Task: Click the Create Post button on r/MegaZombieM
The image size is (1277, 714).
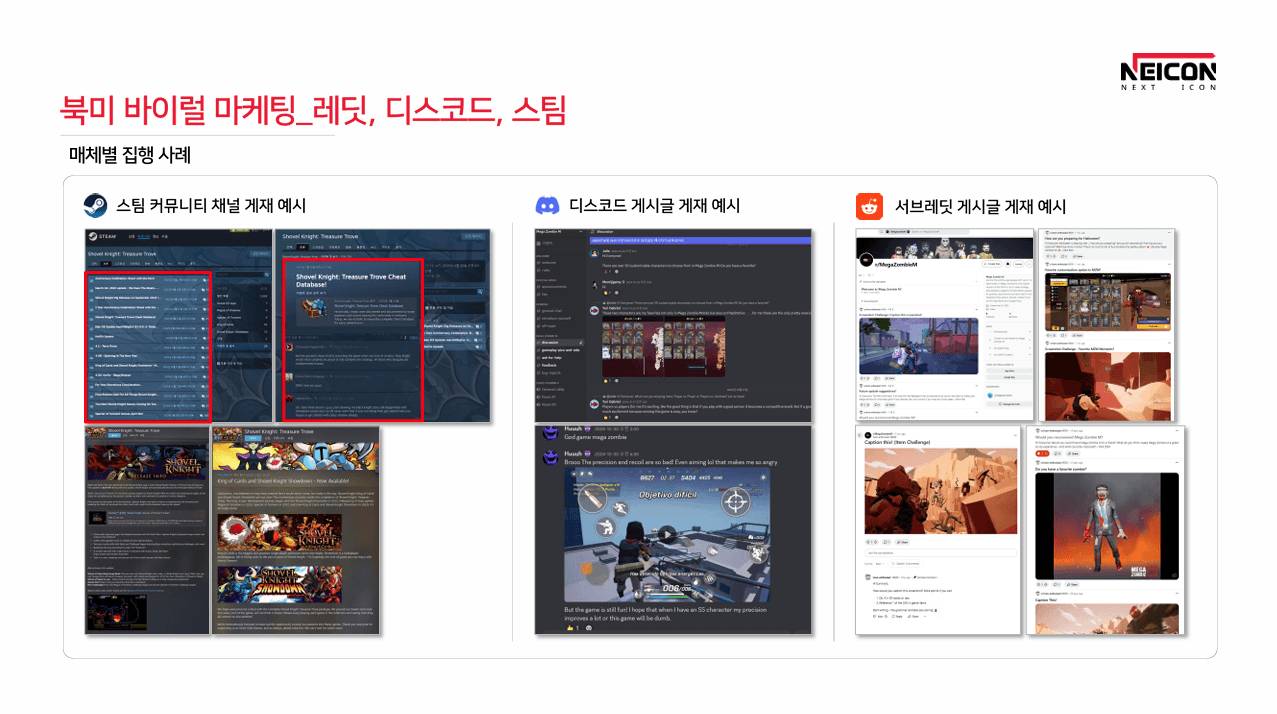Action: 992,264
